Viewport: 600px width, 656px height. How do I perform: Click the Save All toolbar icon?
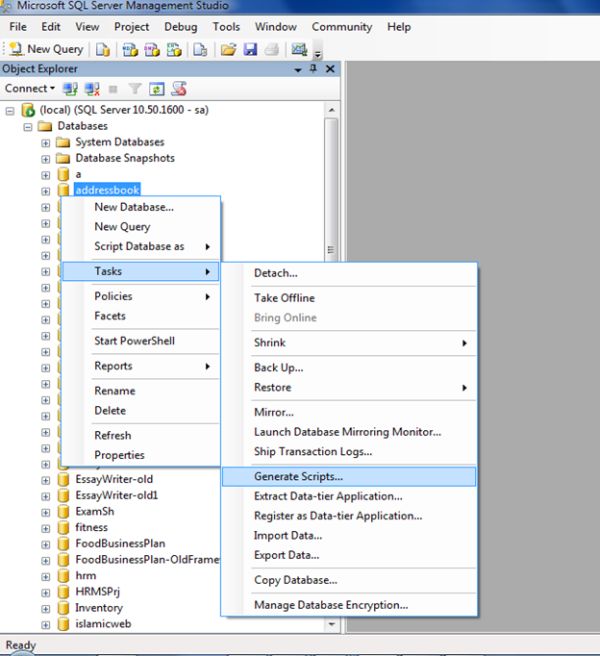tap(272, 49)
